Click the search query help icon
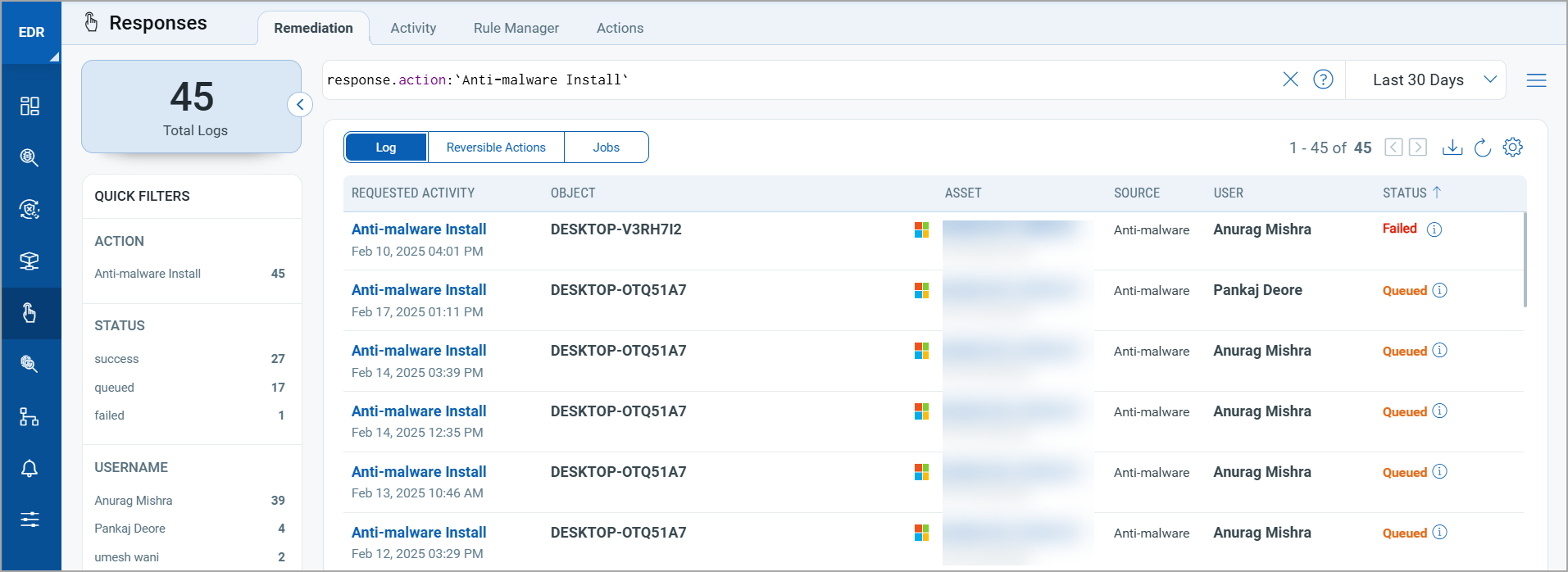This screenshot has width=1568, height=572. tap(1323, 79)
